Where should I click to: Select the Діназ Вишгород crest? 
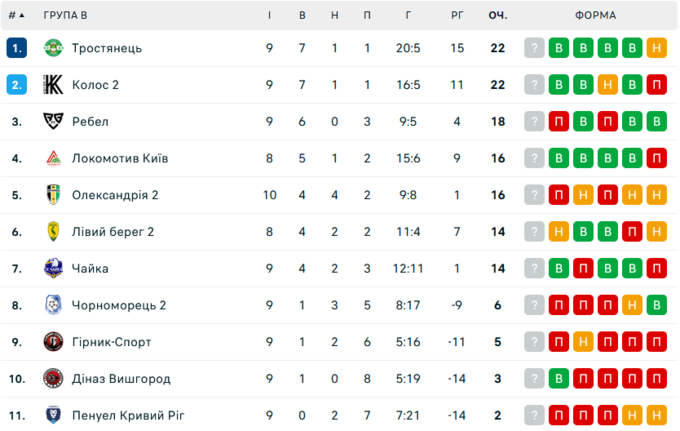point(53,379)
